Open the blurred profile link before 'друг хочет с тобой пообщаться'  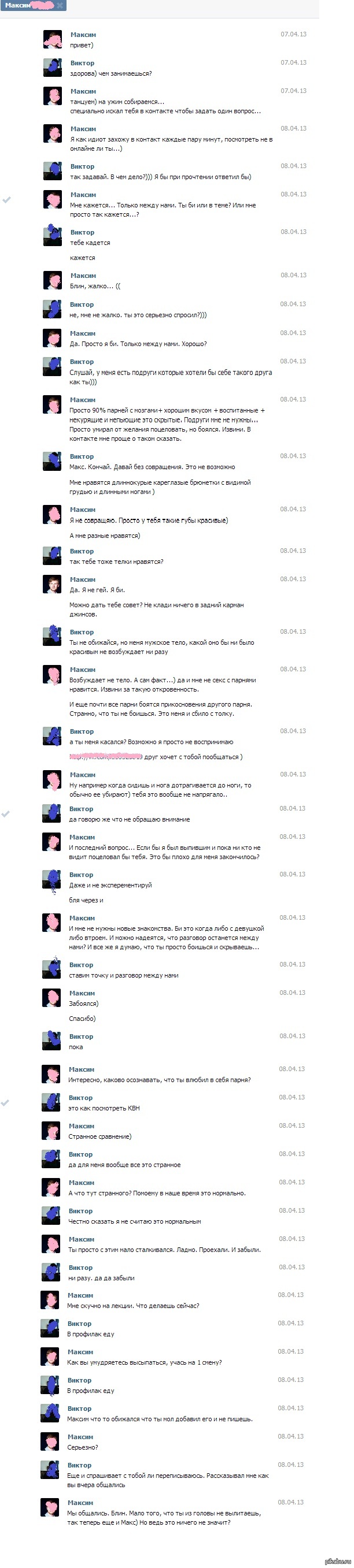pos(106,757)
